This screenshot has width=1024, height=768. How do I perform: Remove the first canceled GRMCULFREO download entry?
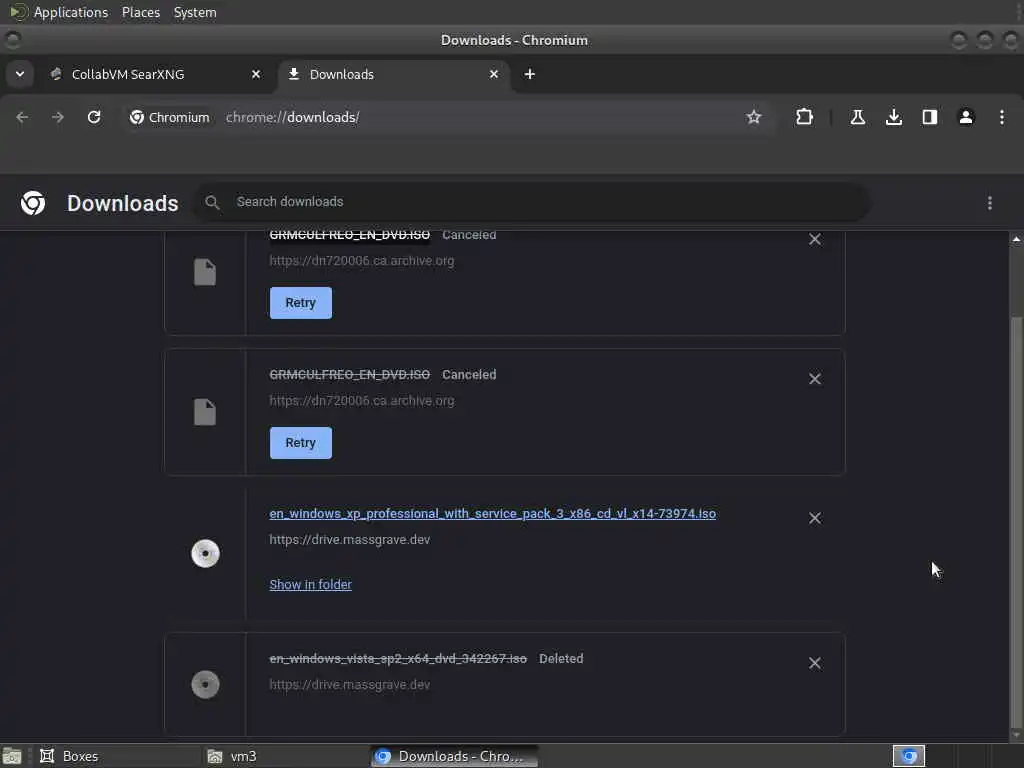coord(815,240)
